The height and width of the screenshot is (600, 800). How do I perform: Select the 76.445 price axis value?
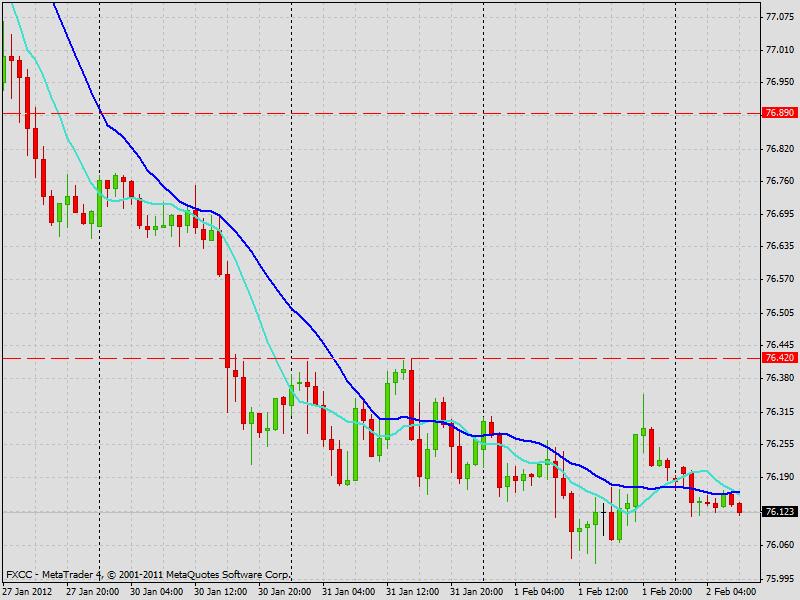(780, 345)
